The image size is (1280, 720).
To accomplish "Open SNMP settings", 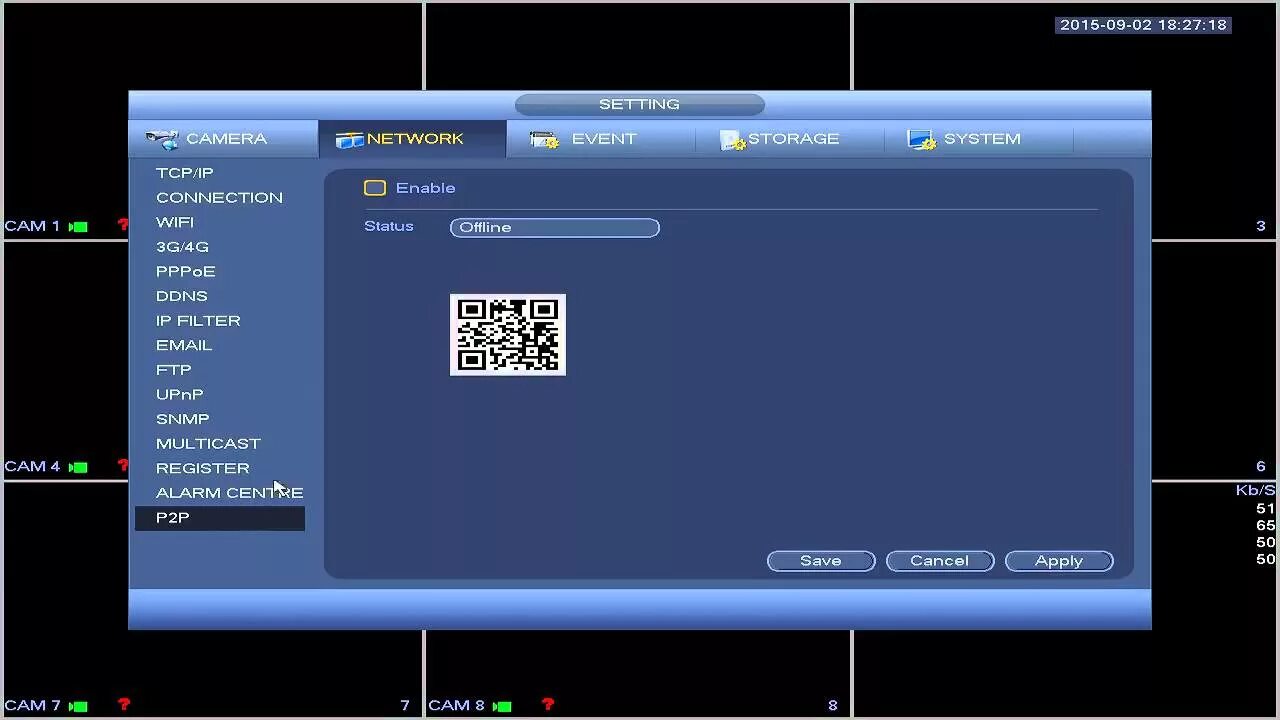I will pos(183,419).
